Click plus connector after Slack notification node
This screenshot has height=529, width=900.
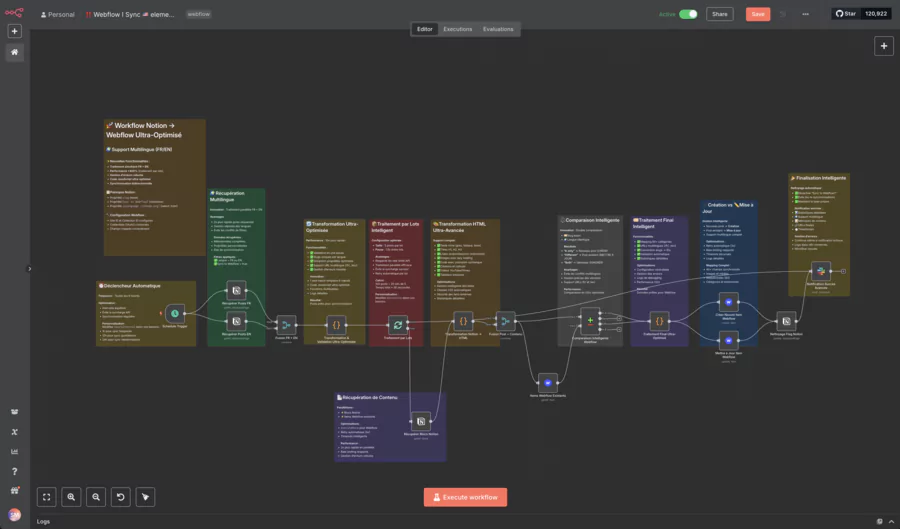click(x=843, y=271)
